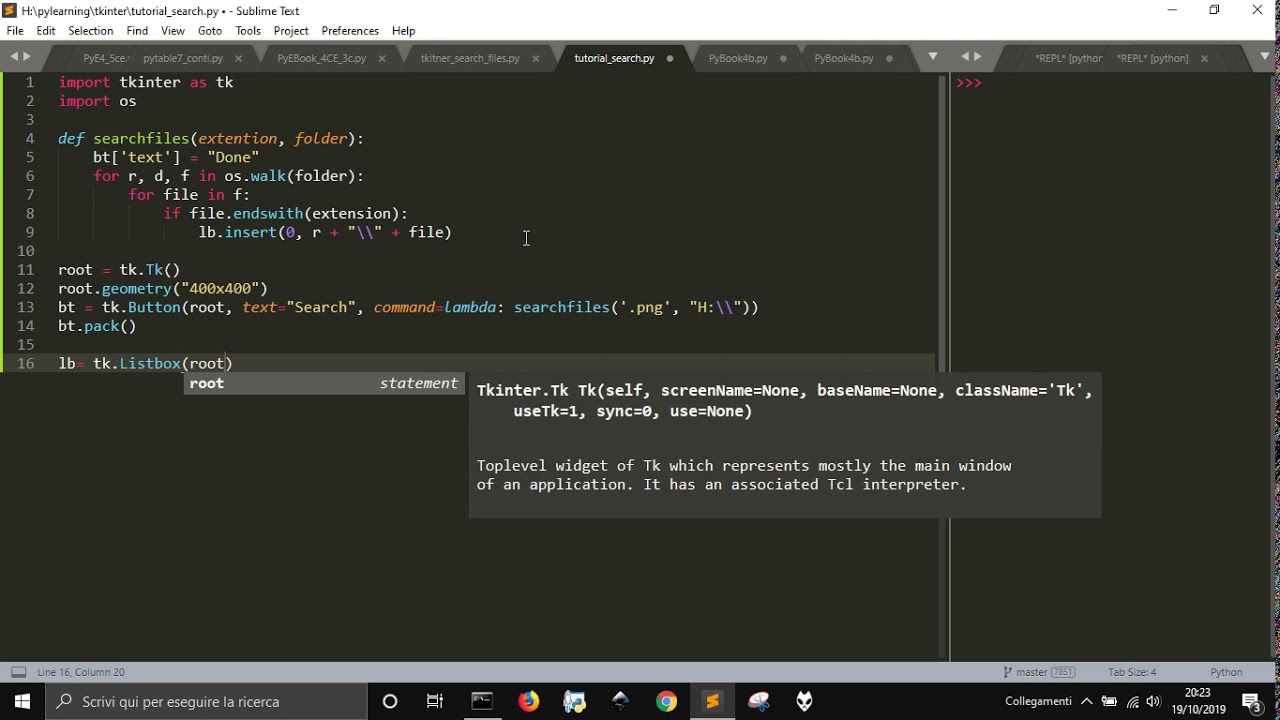Open the Python IDLE taskbar icon
This screenshot has width=1280, height=720.
coord(574,701)
